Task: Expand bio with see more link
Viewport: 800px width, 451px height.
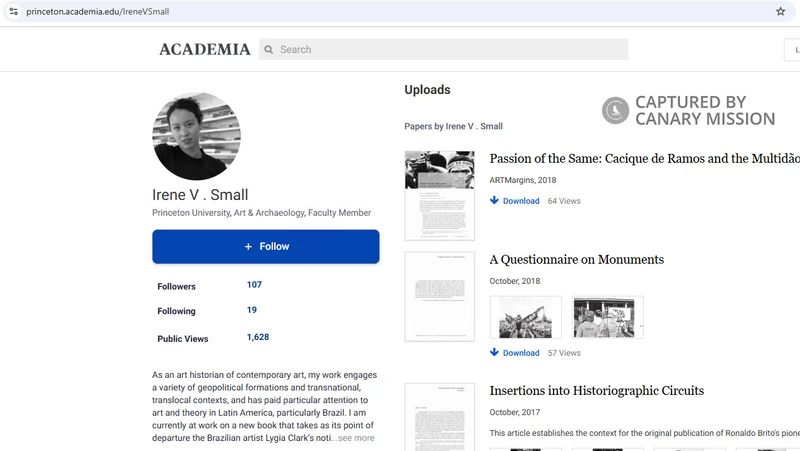Action: [356, 438]
